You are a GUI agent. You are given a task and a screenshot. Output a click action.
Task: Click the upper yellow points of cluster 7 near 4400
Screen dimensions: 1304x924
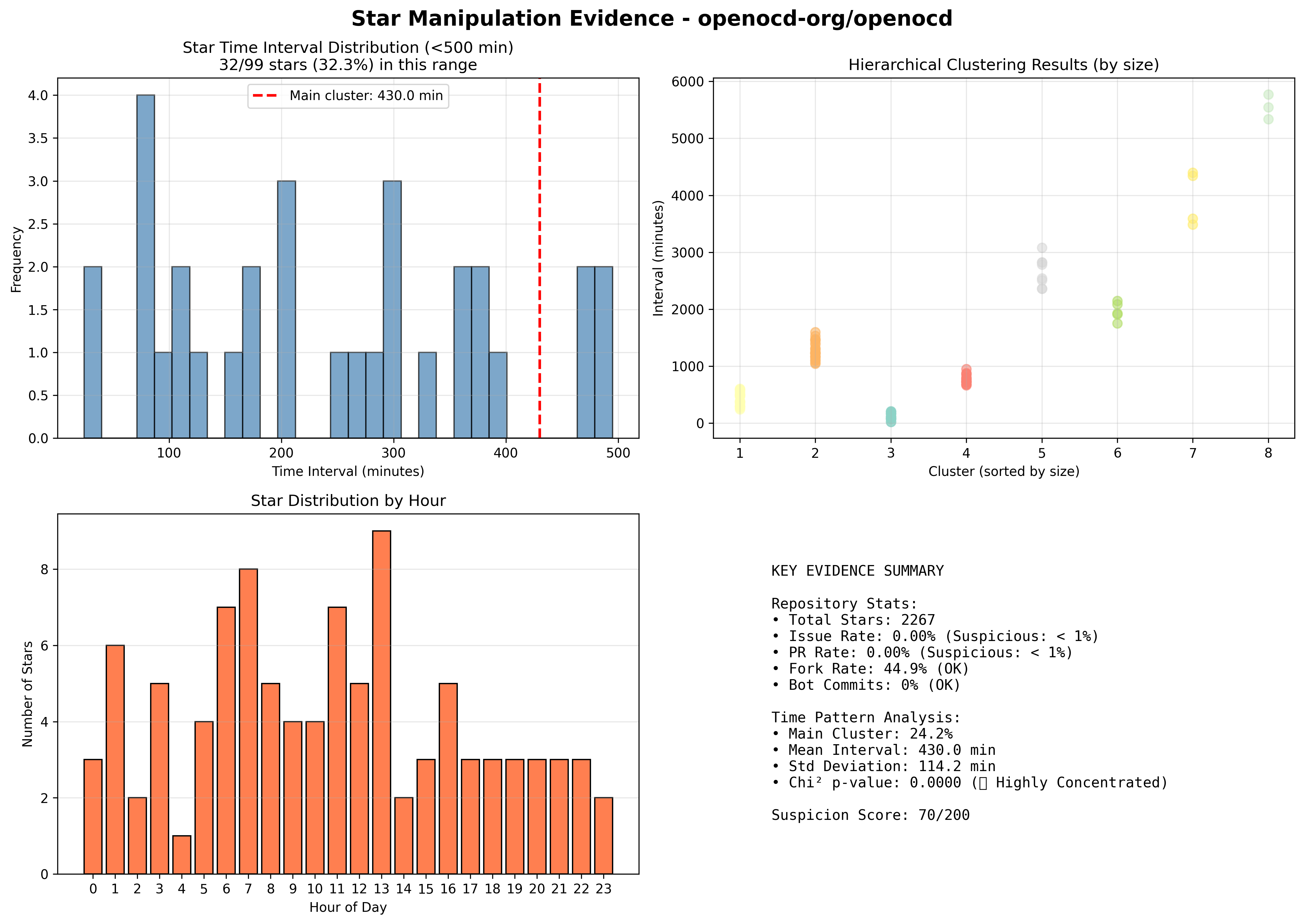click(x=1192, y=174)
